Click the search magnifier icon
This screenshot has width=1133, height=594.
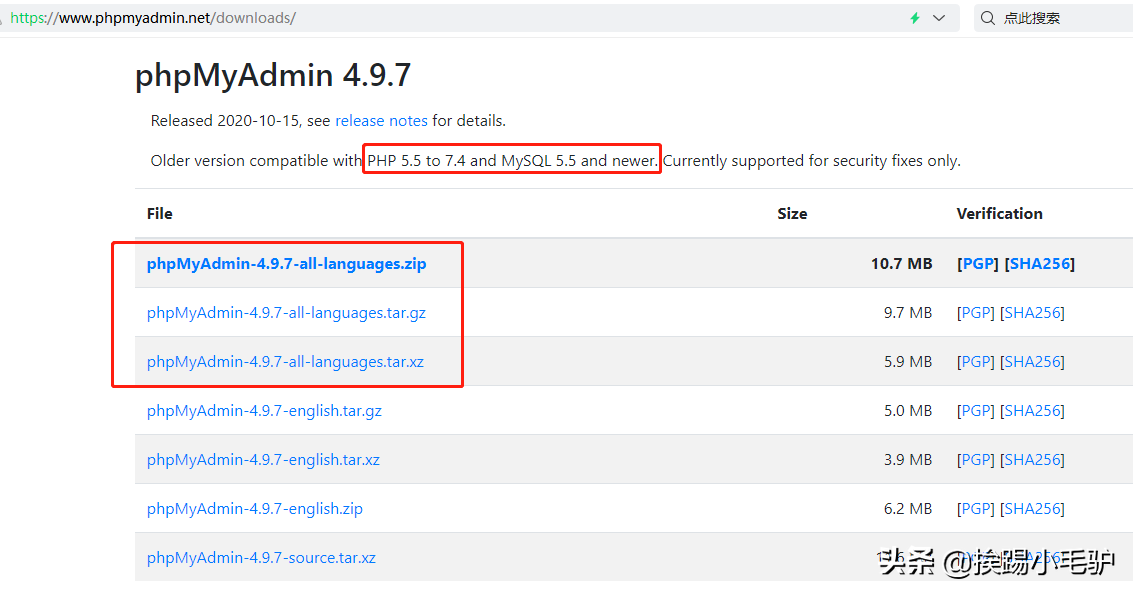click(x=988, y=18)
